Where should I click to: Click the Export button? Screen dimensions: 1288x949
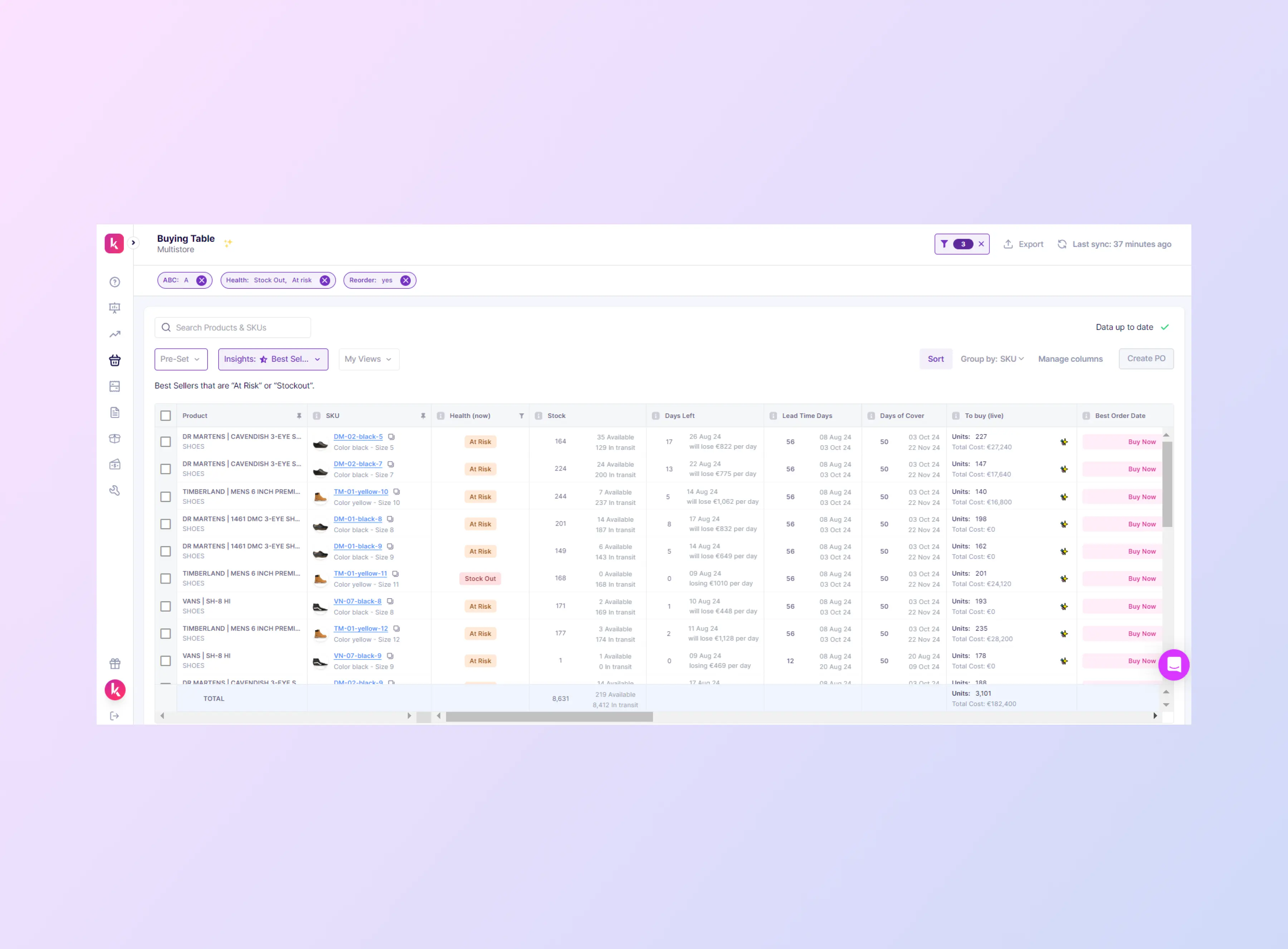(1023, 244)
